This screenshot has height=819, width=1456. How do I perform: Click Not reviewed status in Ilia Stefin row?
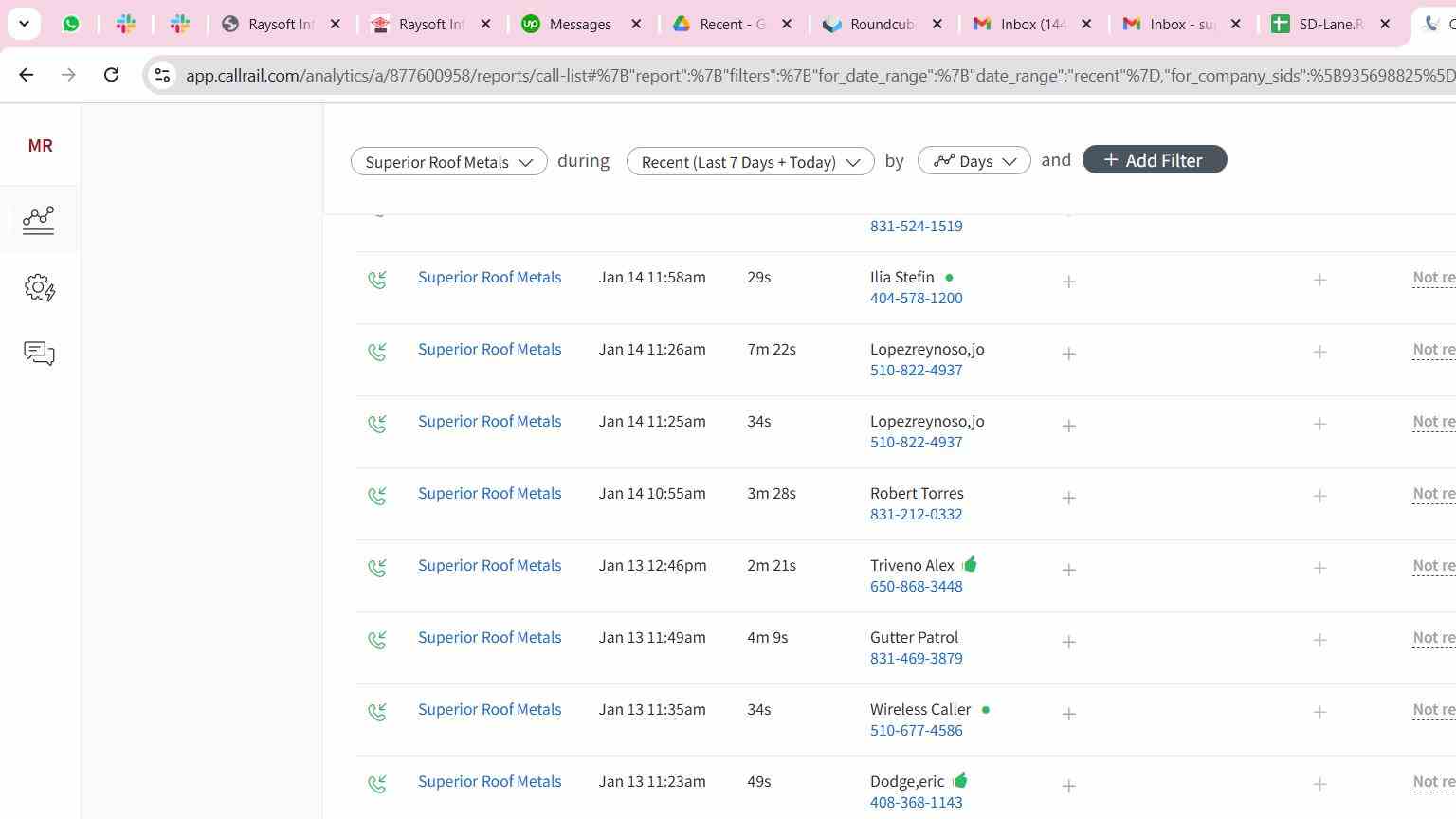(x=1434, y=278)
